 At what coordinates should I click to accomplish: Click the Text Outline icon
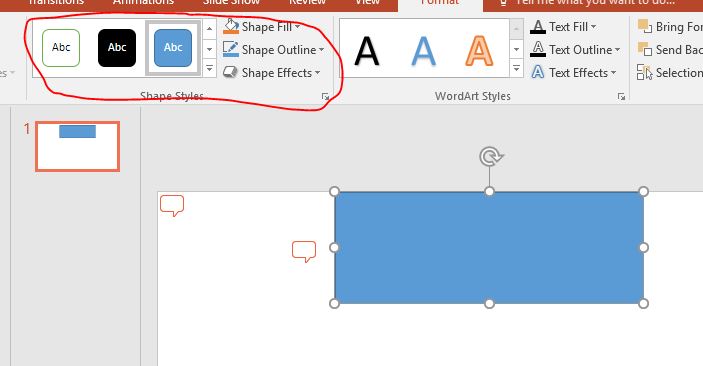click(538, 49)
